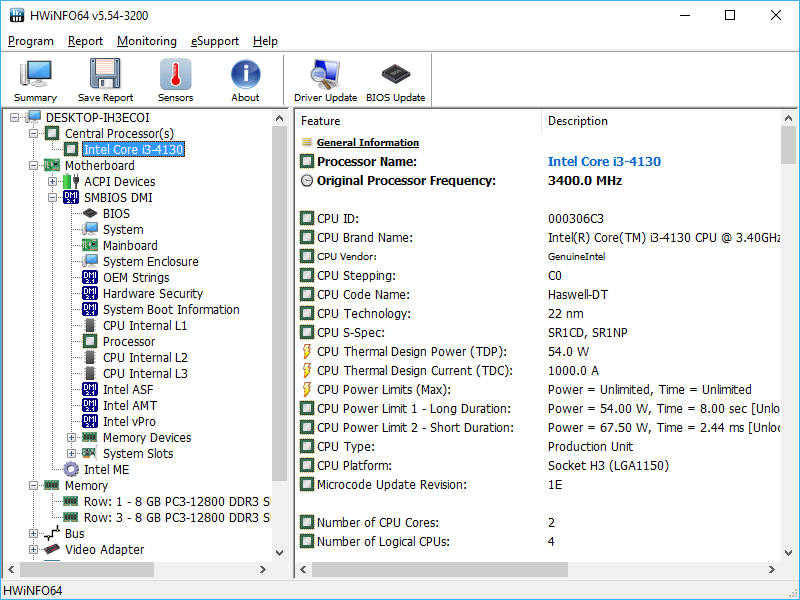
Task: Click the clock icon beside Original Processor Frequency
Action: coord(307,181)
